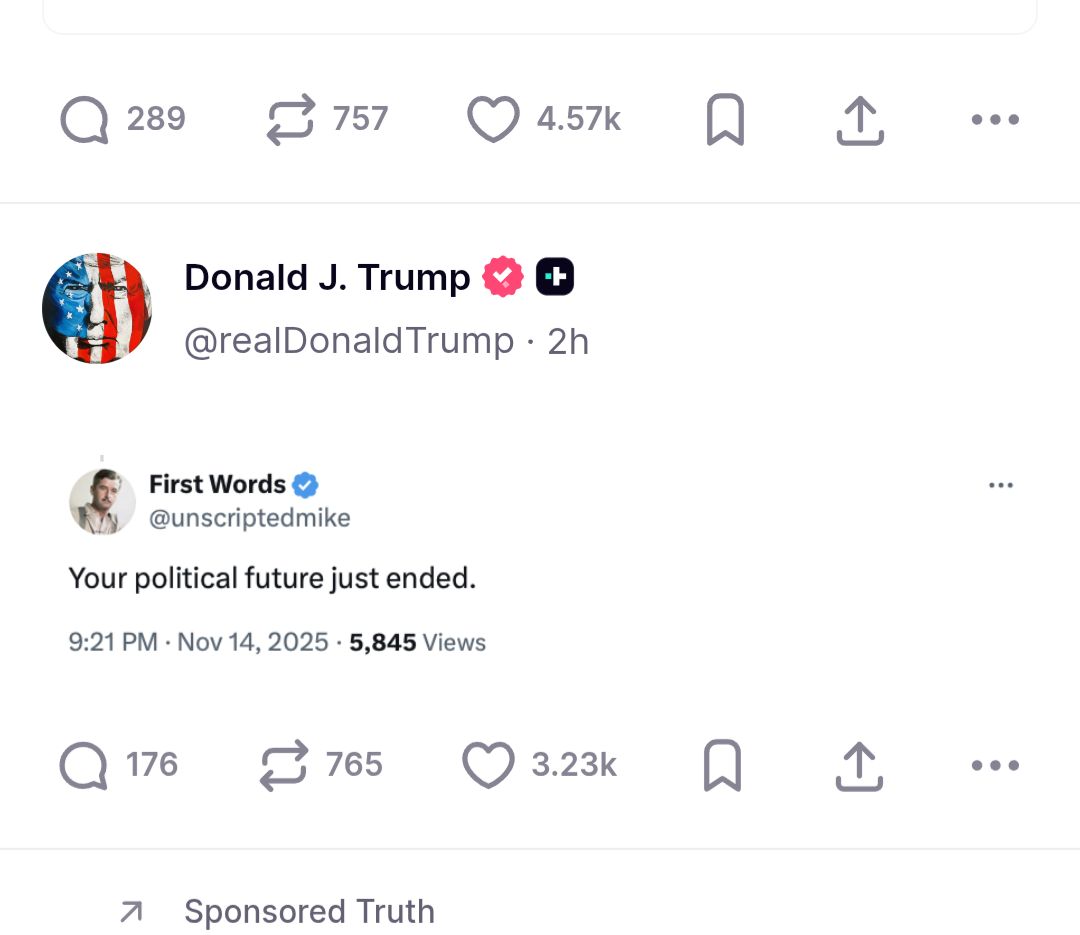Bookmark the top post
Viewport: 1080px width, 935px height.
coord(725,120)
